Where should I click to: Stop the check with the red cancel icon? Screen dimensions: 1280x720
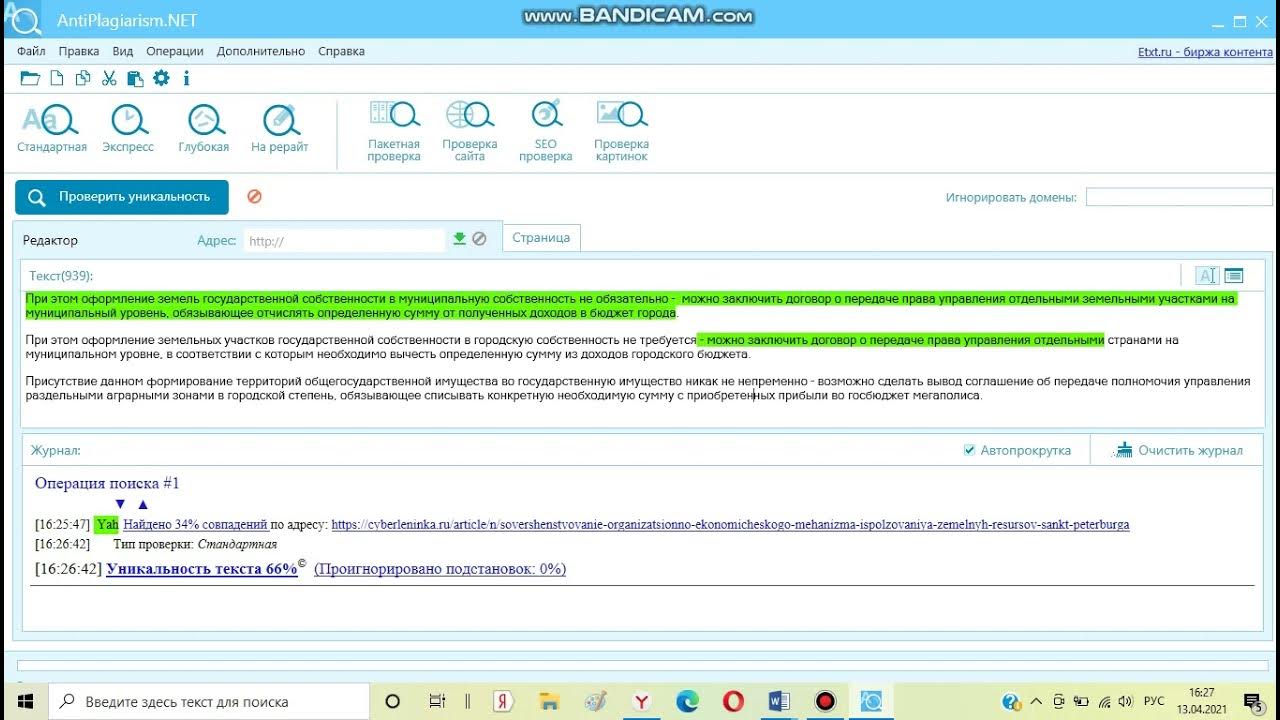coord(254,197)
